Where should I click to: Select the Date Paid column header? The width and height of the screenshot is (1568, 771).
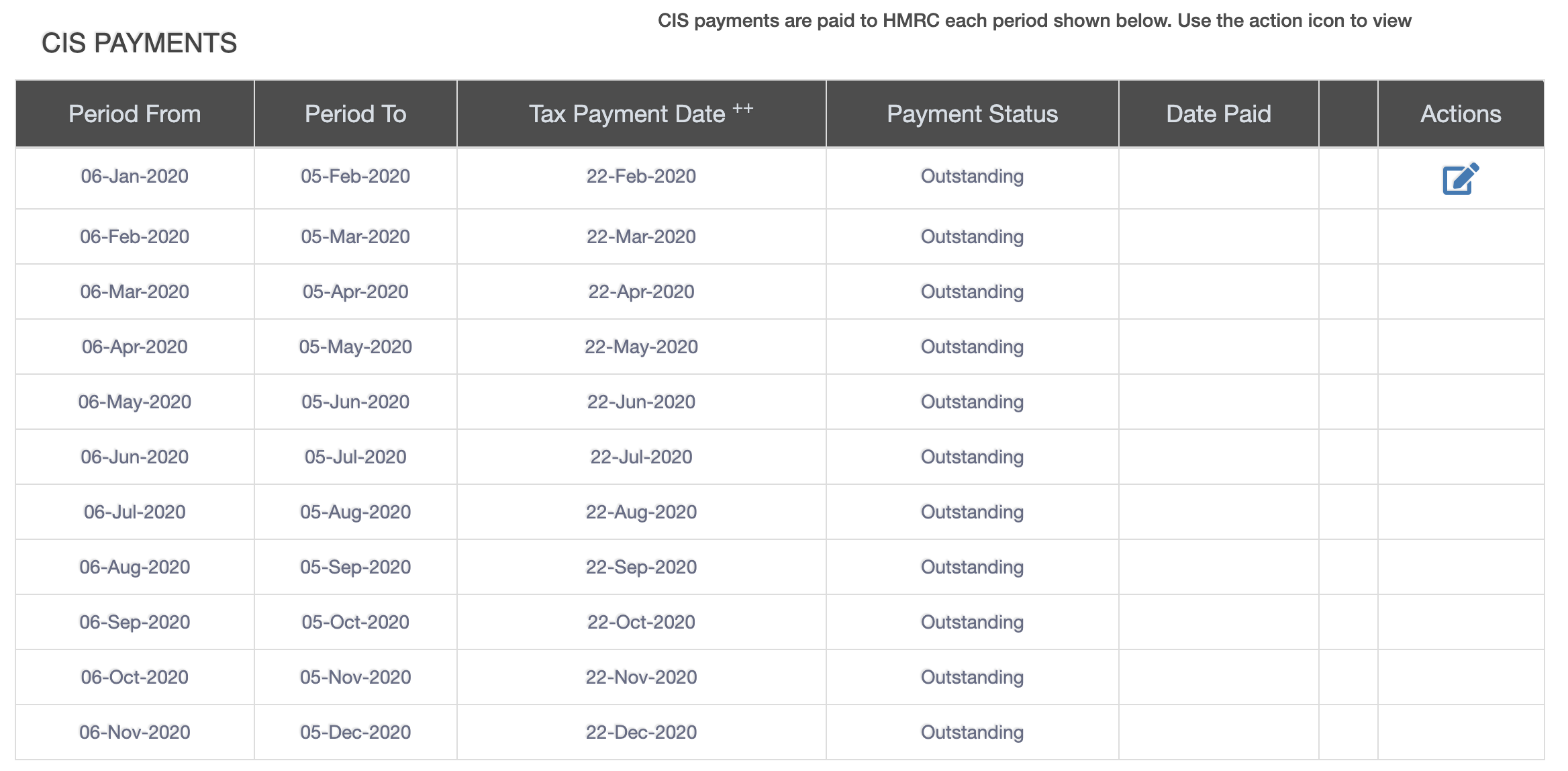(1218, 114)
